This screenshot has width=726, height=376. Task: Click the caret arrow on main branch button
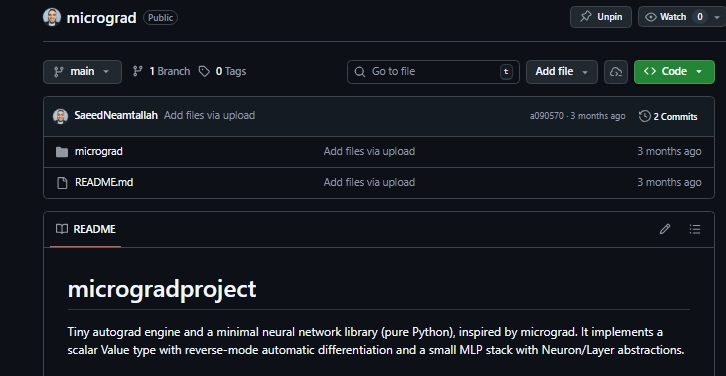106,72
